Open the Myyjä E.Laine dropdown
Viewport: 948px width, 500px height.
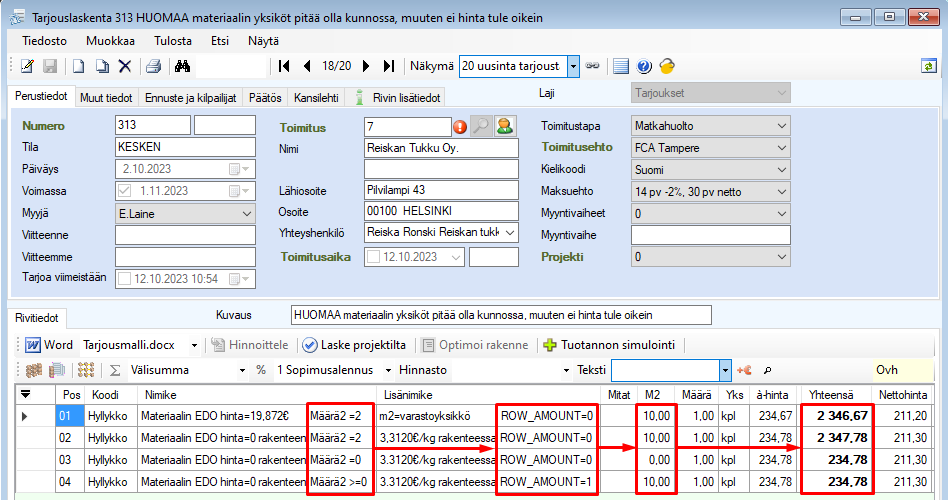(247, 213)
